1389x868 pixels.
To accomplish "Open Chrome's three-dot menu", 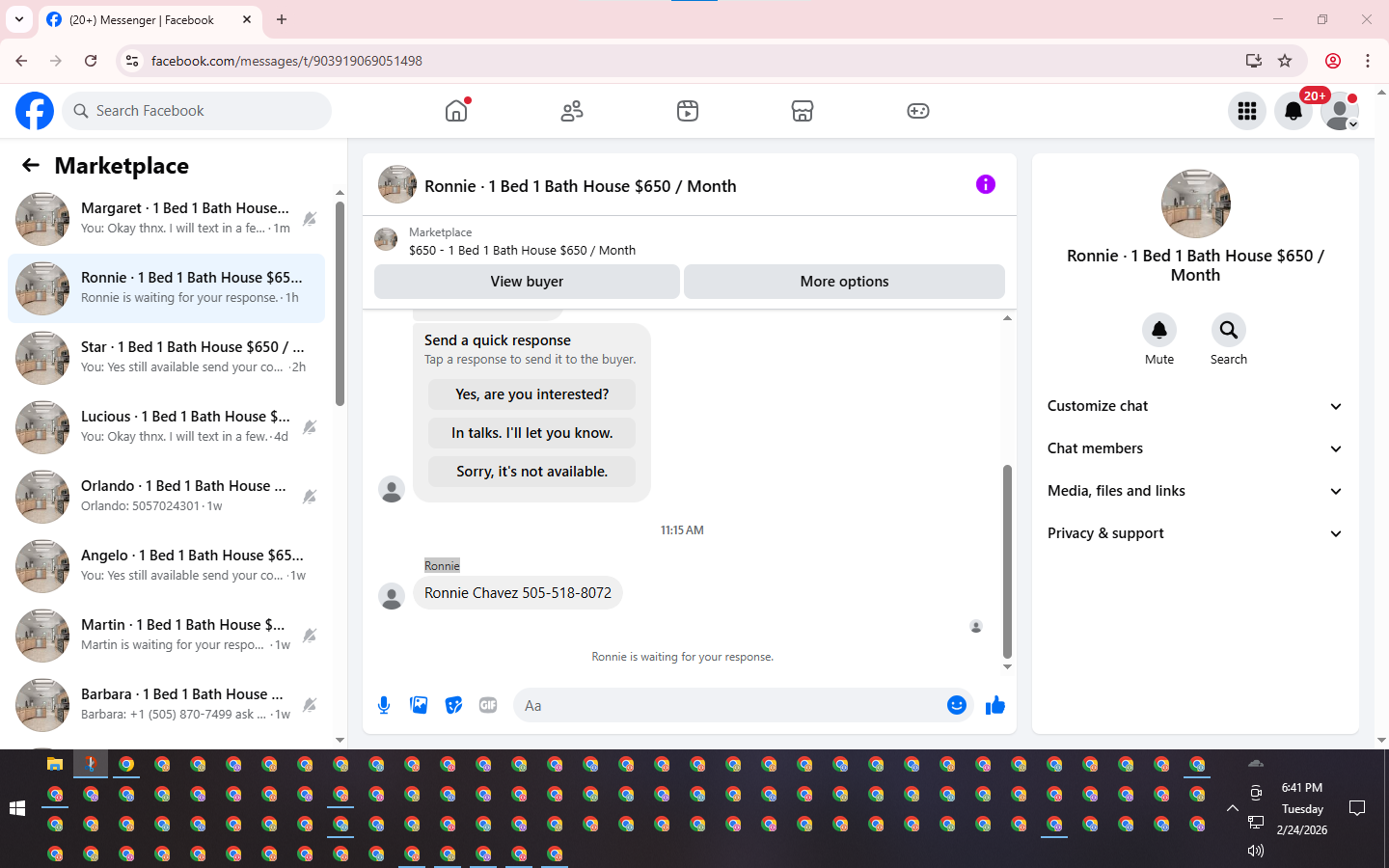I will [1368, 61].
